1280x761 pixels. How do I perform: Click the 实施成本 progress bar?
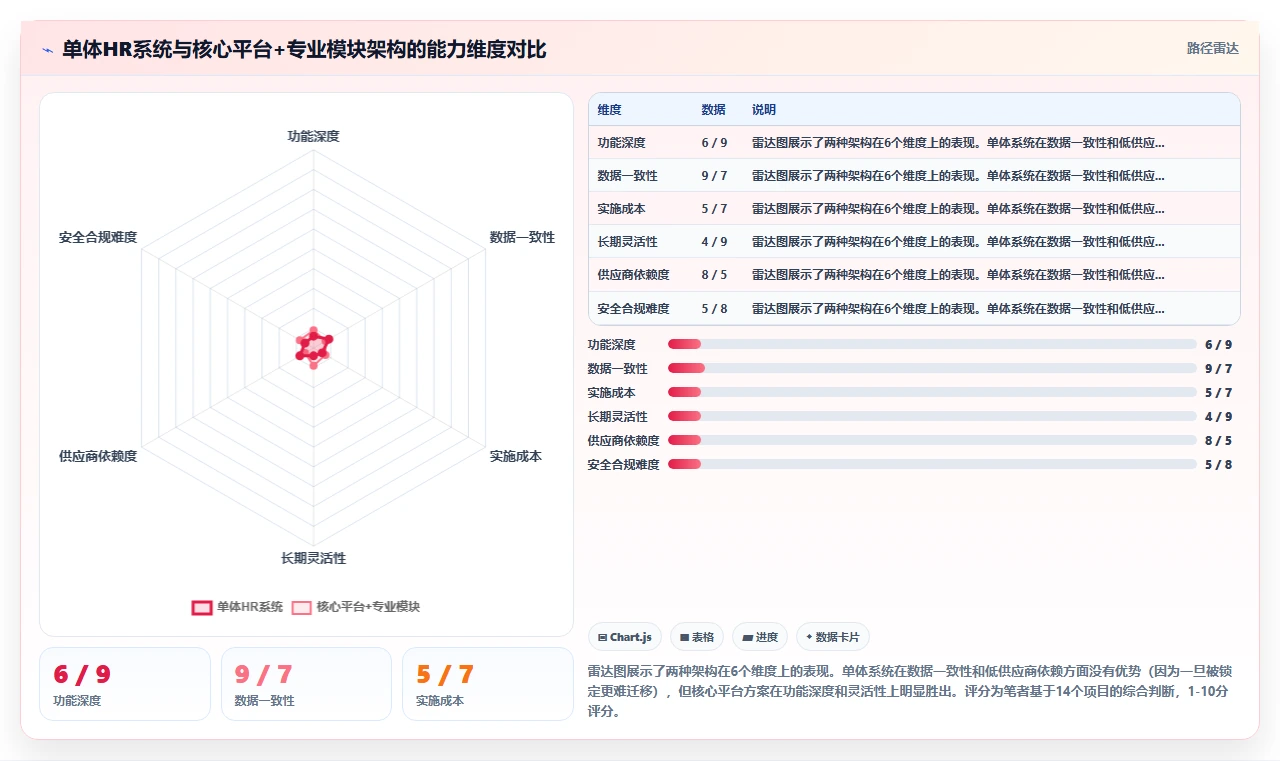932,392
